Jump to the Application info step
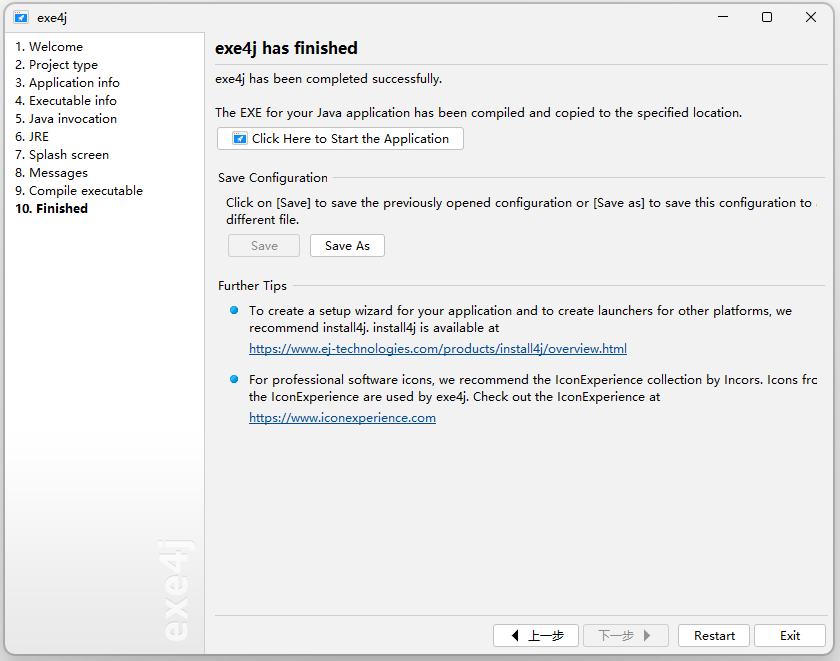The height and width of the screenshot is (661, 840). [x=67, y=83]
